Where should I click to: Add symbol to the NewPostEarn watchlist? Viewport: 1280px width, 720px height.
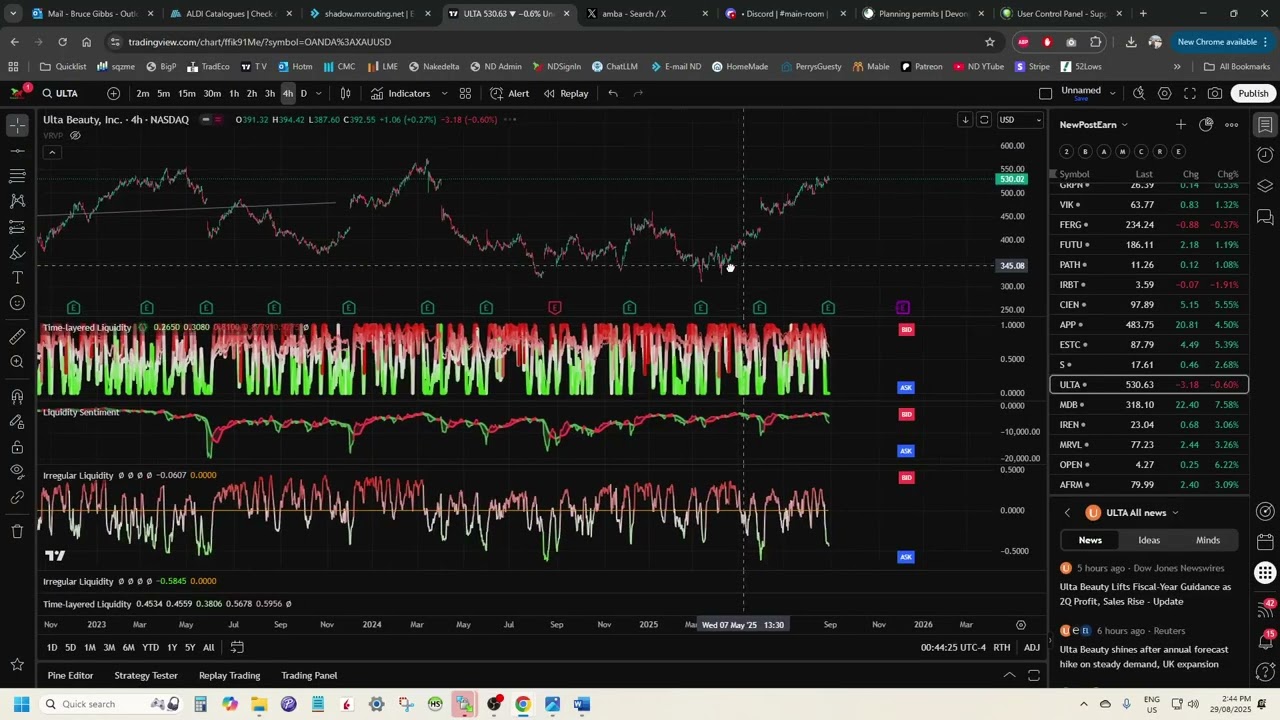click(x=1181, y=125)
